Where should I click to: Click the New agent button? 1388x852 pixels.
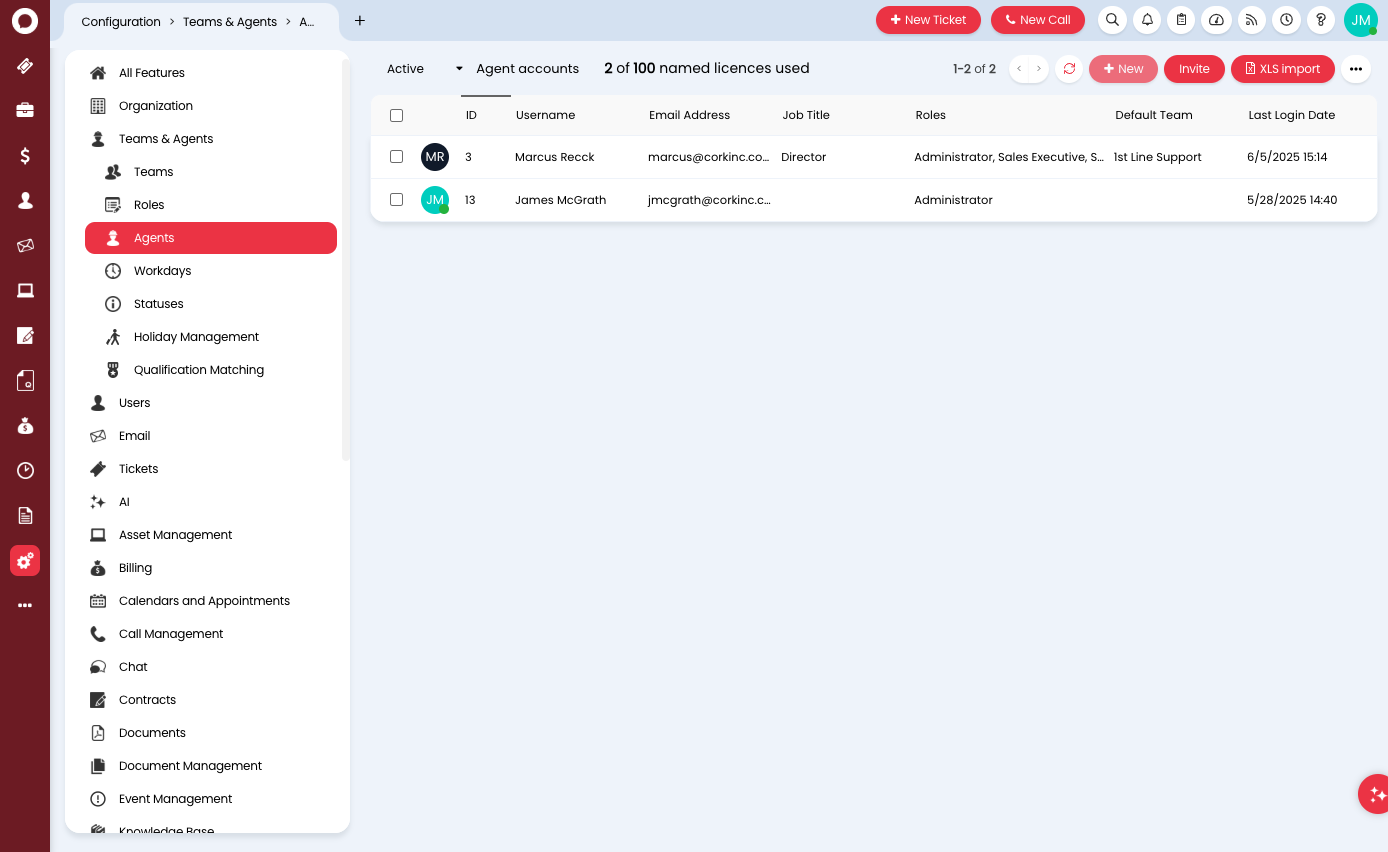pos(1123,69)
